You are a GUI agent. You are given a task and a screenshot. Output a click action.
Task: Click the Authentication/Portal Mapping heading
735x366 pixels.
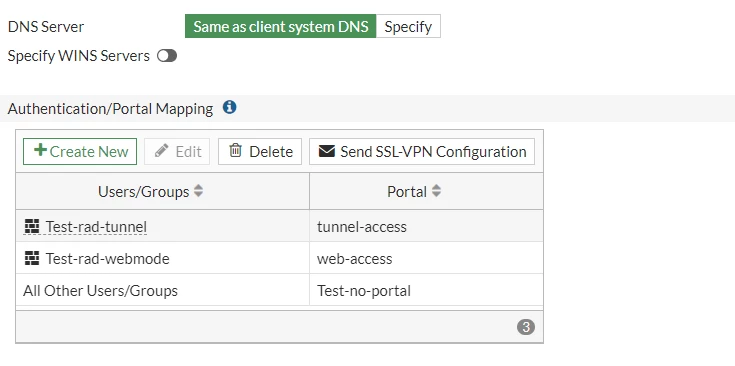(111, 109)
